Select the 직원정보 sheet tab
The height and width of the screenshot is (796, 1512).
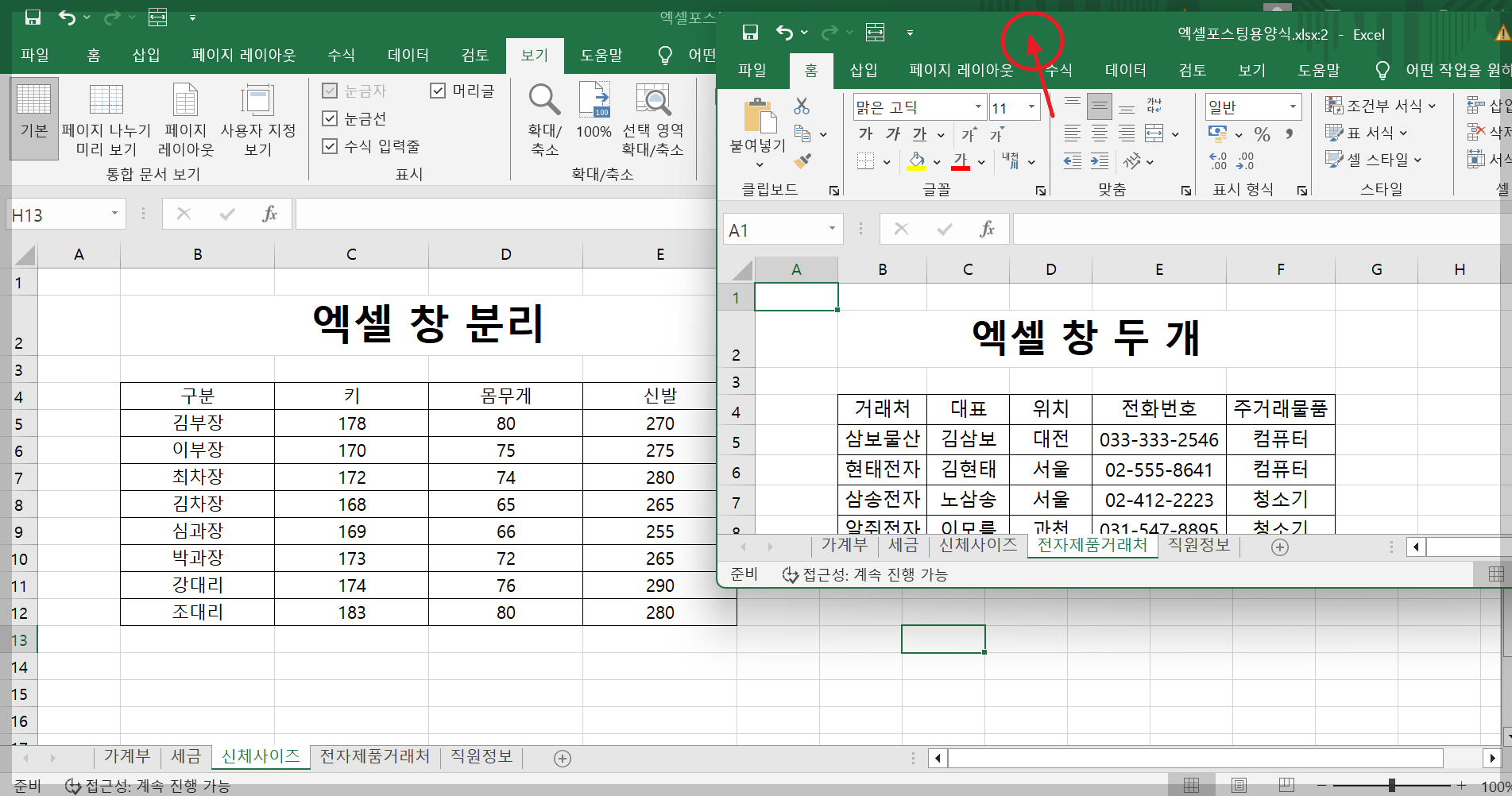pyautogui.click(x=1198, y=546)
